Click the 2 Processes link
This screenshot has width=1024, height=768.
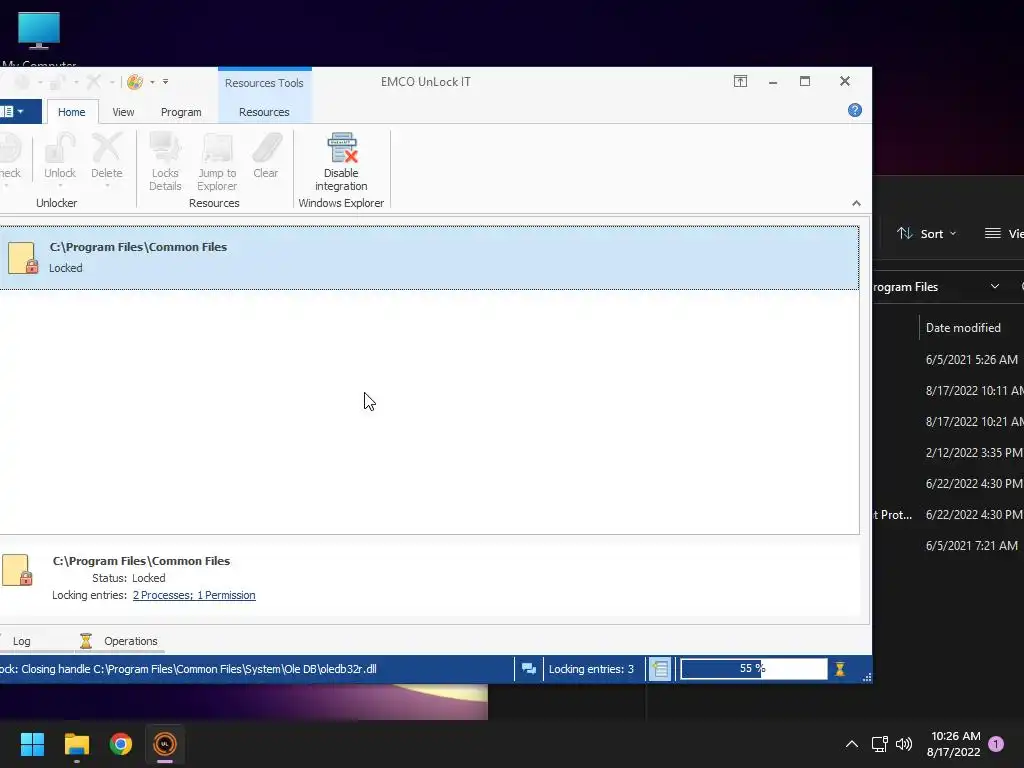tap(163, 595)
